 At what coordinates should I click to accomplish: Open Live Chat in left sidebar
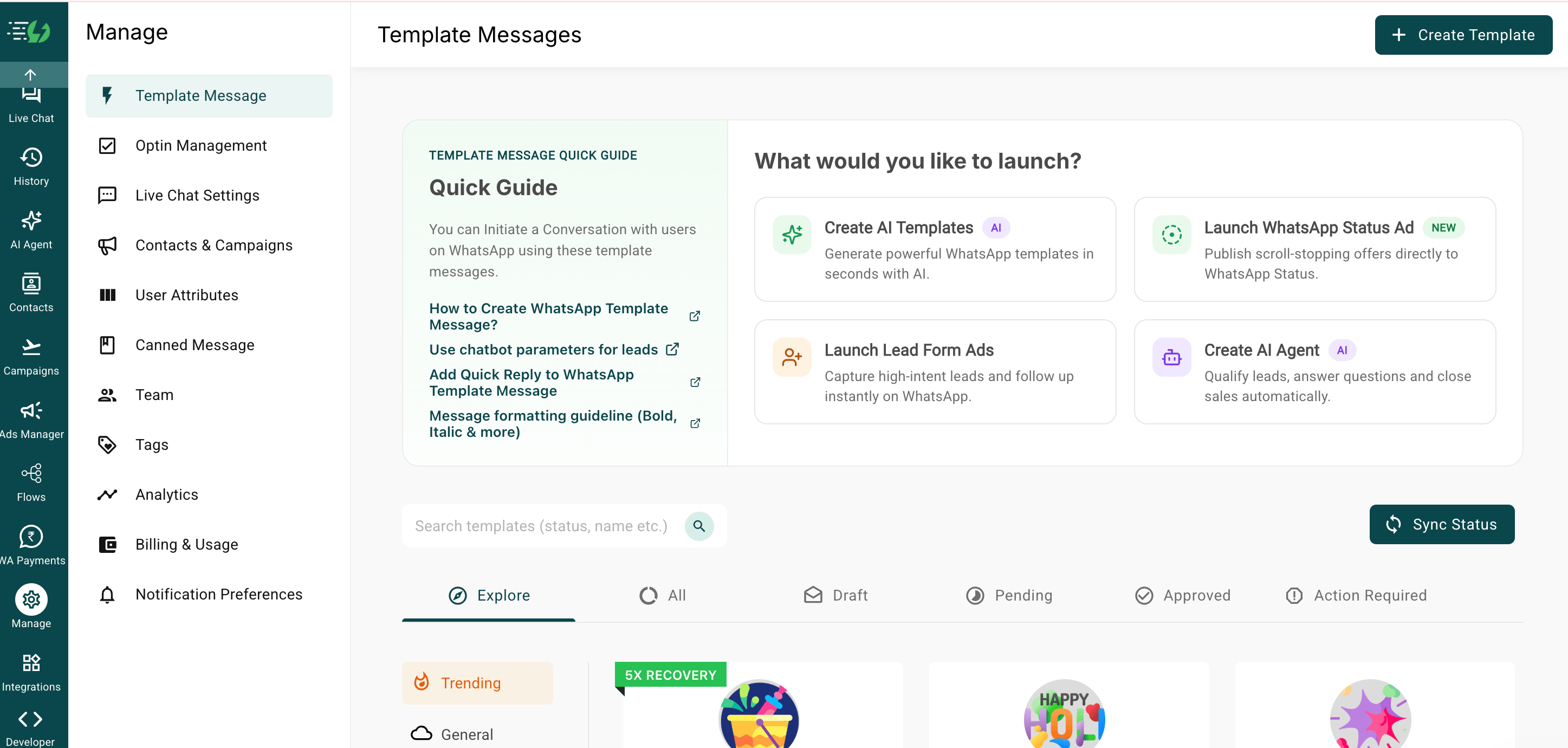click(31, 106)
